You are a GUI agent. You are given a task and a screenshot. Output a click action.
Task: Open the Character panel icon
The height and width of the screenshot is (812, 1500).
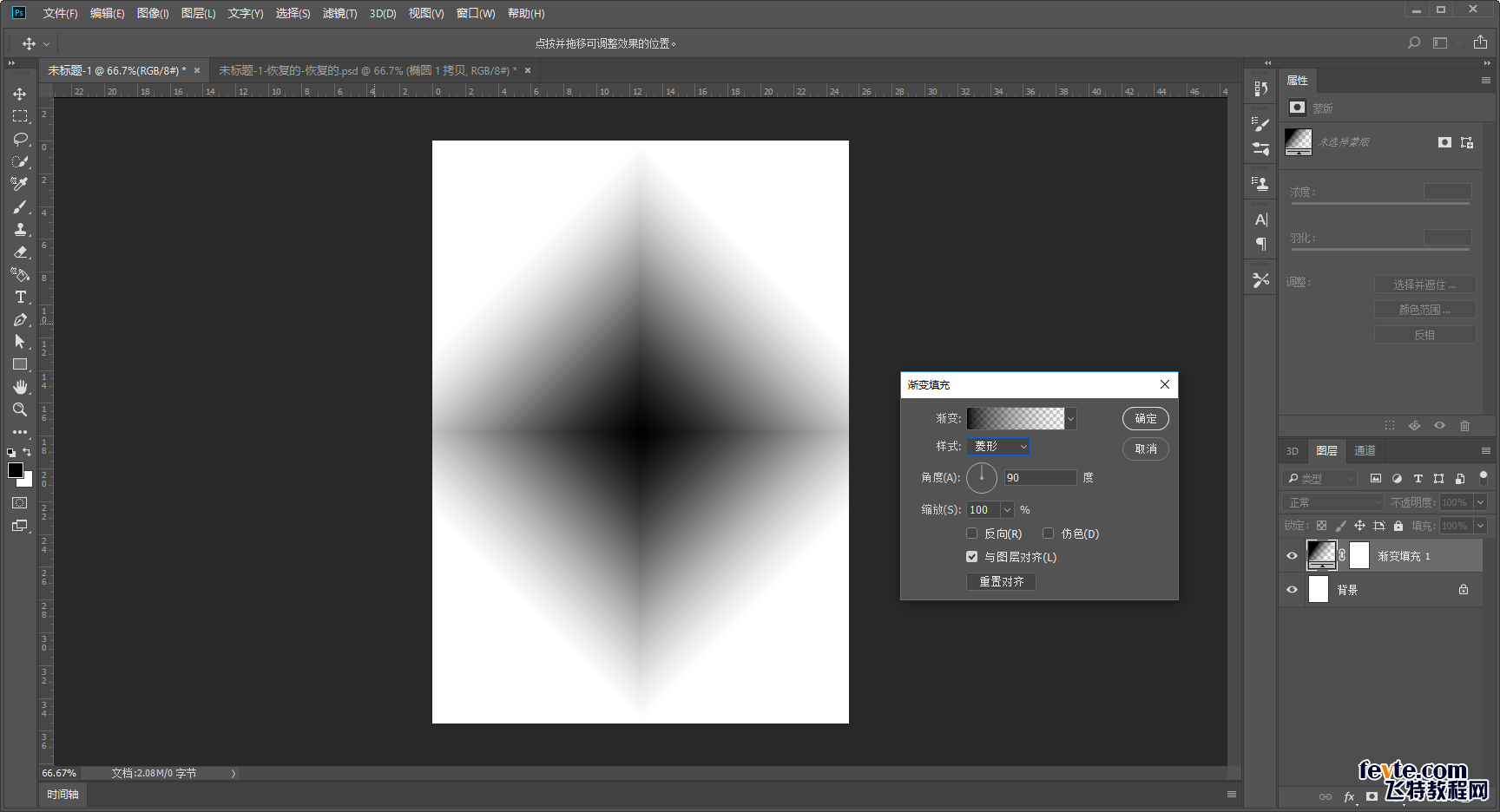1261,220
